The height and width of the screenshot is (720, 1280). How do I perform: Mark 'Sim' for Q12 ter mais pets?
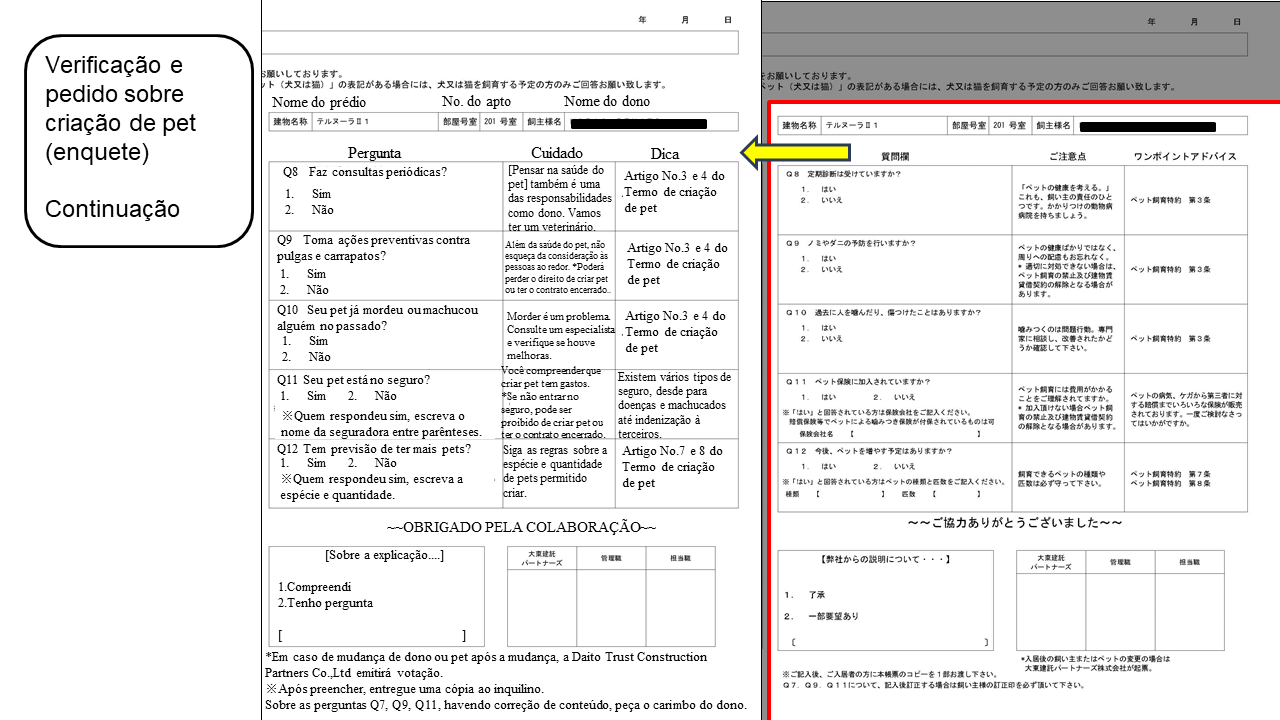pyautogui.click(x=316, y=463)
